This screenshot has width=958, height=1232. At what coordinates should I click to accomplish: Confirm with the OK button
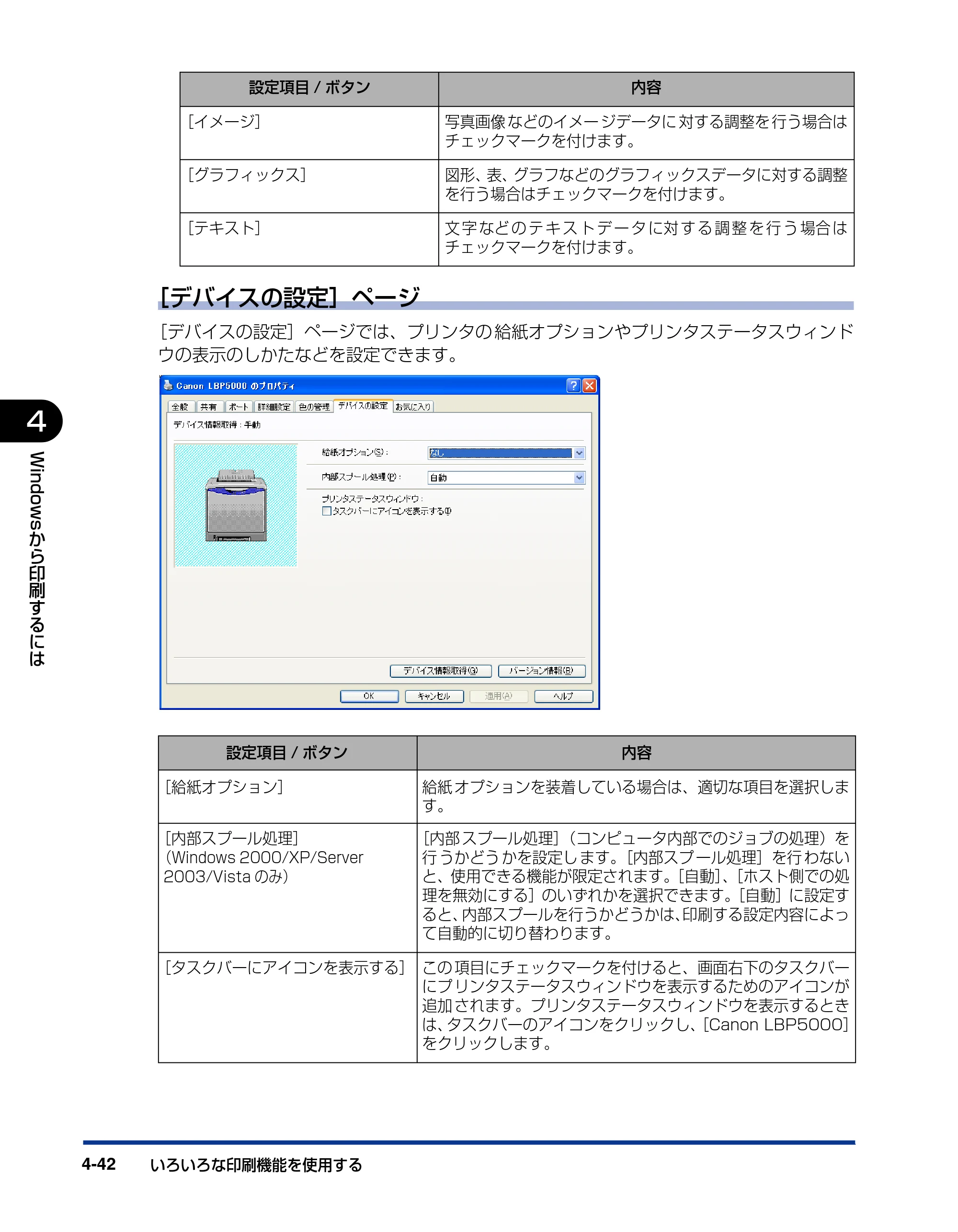369,696
